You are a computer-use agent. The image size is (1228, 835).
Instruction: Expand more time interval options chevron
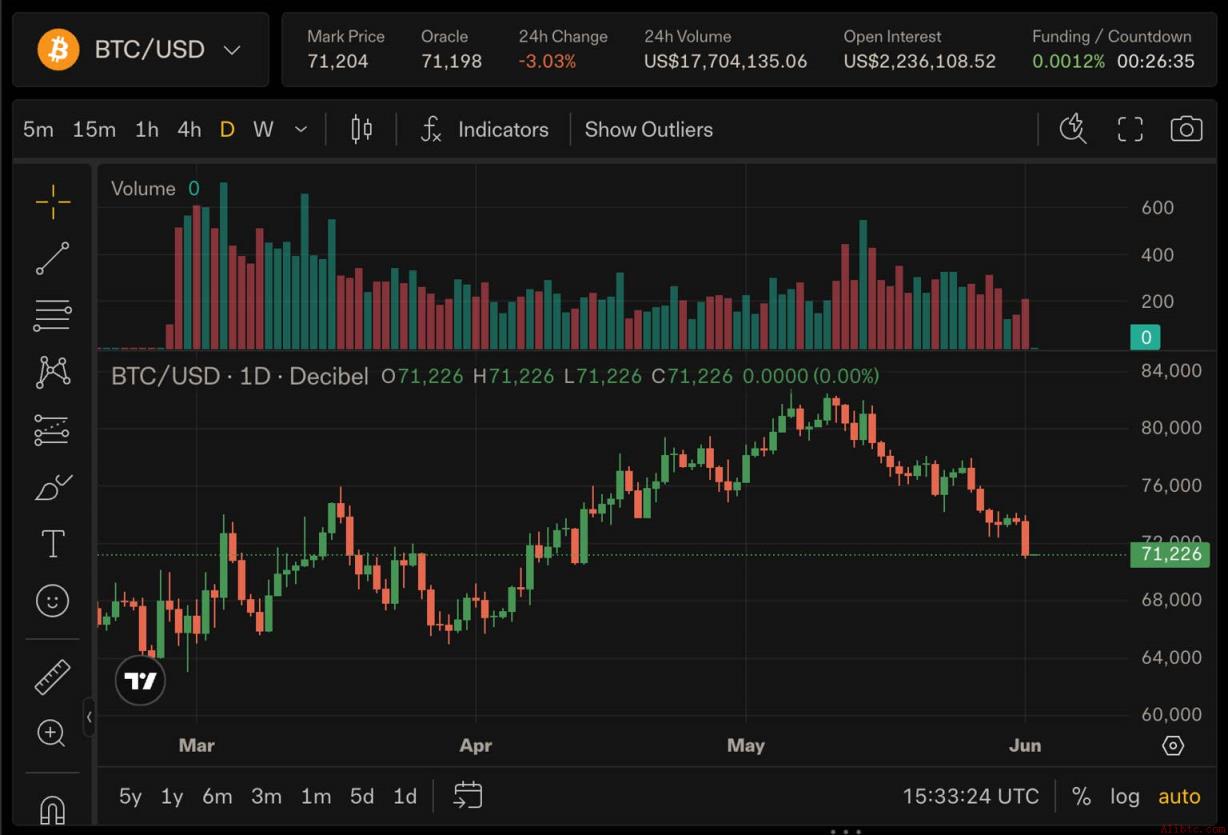click(x=301, y=130)
